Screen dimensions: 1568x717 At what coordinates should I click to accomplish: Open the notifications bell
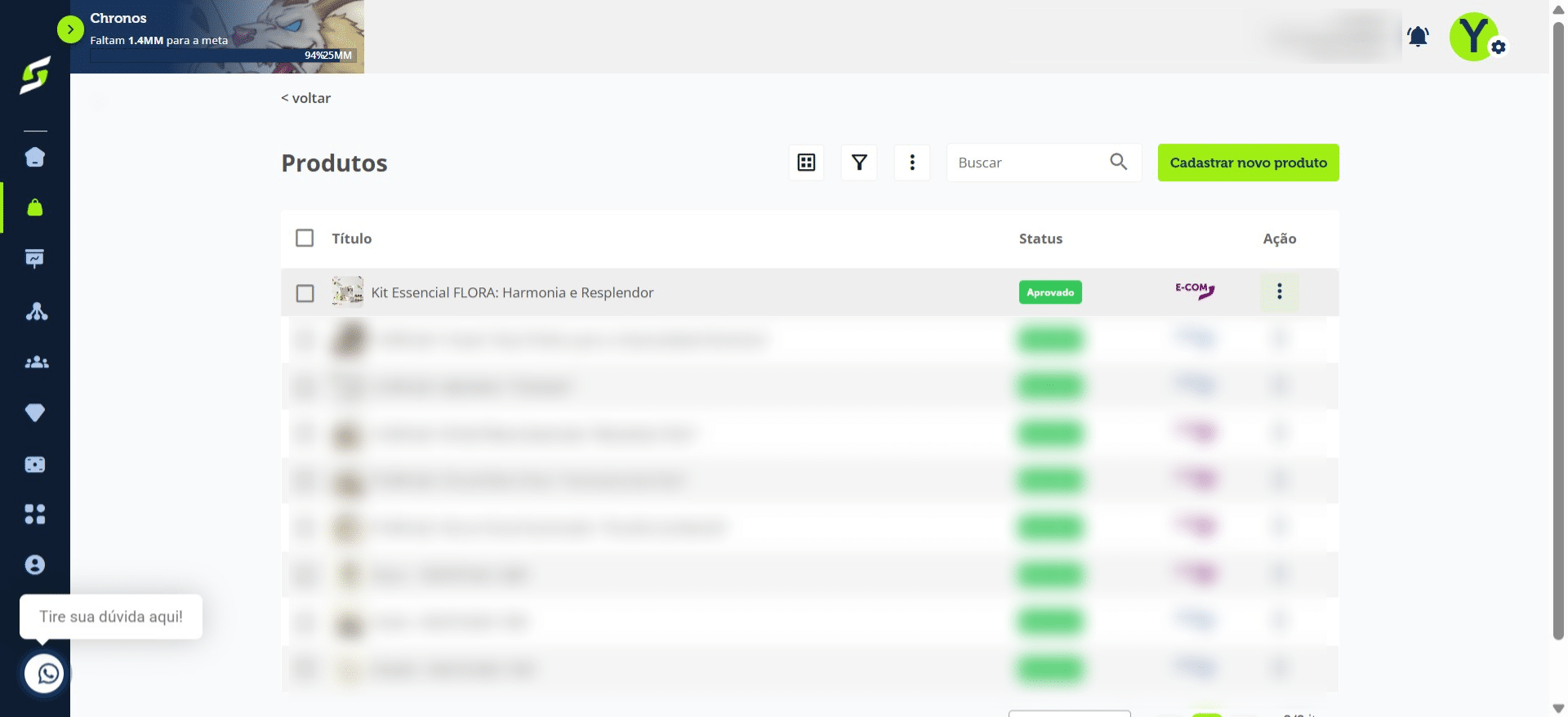pyautogui.click(x=1418, y=37)
